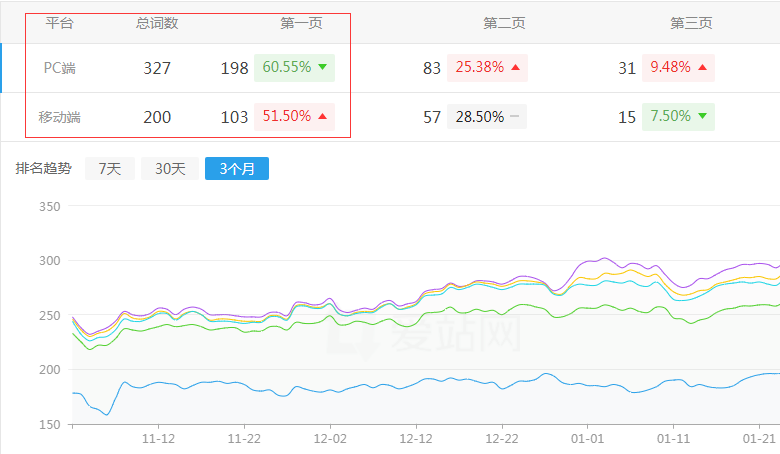The width and height of the screenshot is (780, 454).
Task: Click PC端 first-page count 198
Action: point(234,69)
